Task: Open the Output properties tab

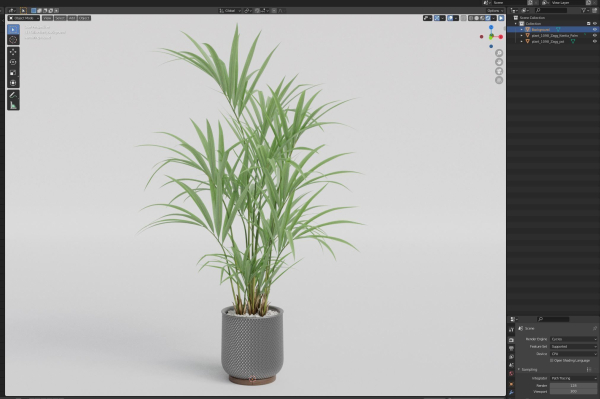Action: tap(512, 349)
